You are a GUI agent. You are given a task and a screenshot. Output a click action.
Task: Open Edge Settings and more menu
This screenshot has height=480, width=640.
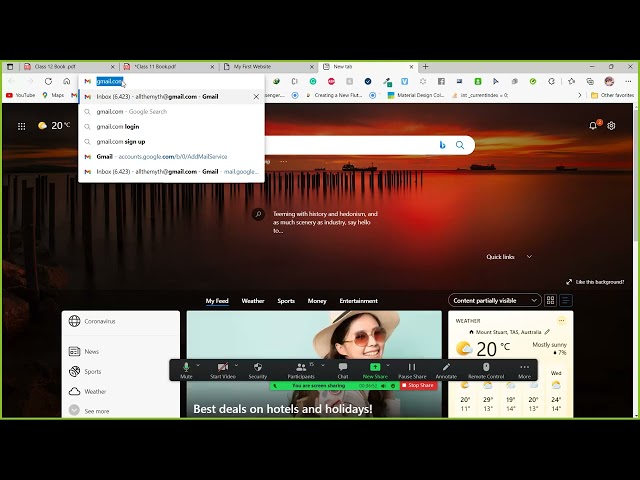(628, 81)
